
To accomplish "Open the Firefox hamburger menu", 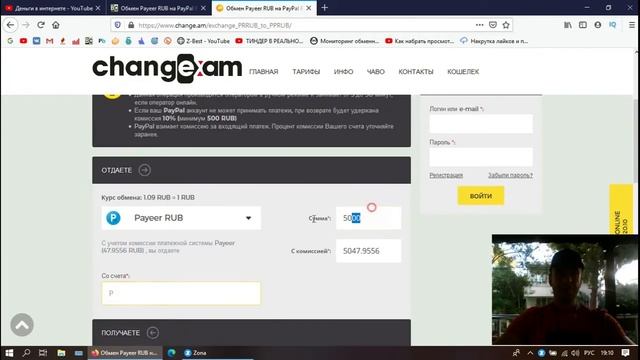I will pyautogui.click(x=631, y=25).
